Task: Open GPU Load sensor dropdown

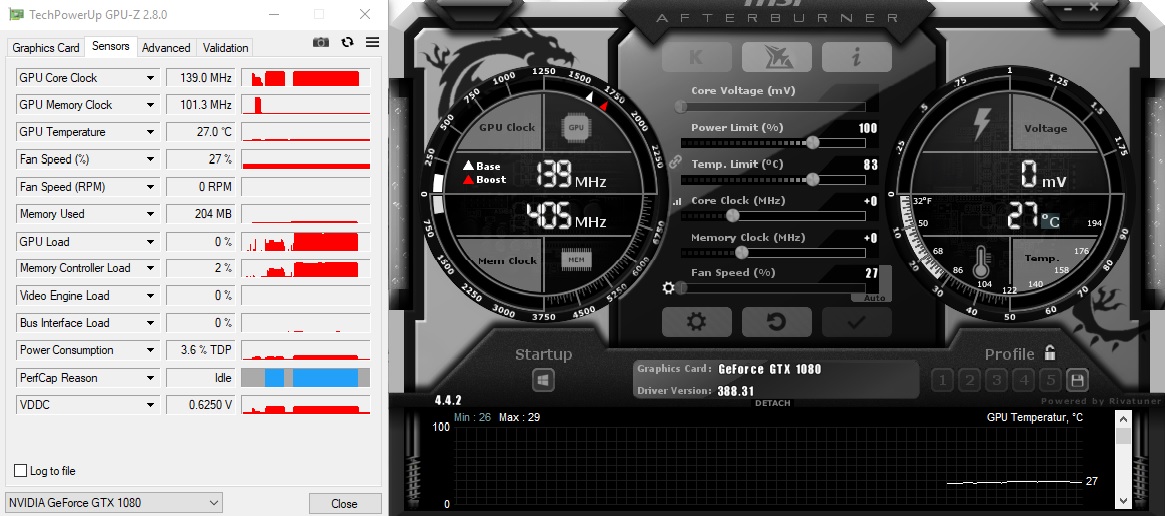Action: [x=151, y=242]
